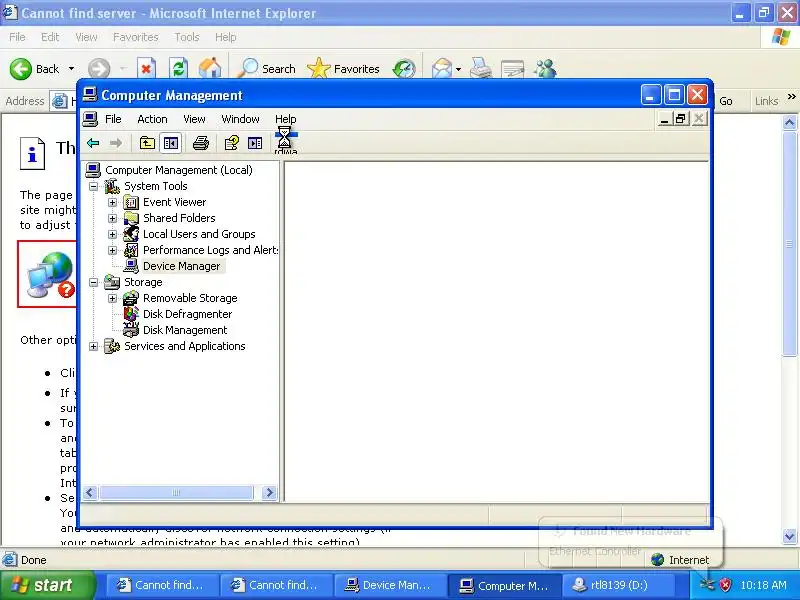Click the Back arrow in Computer Management toolbar
Screen dimensions: 800x600
click(x=93, y=143)
